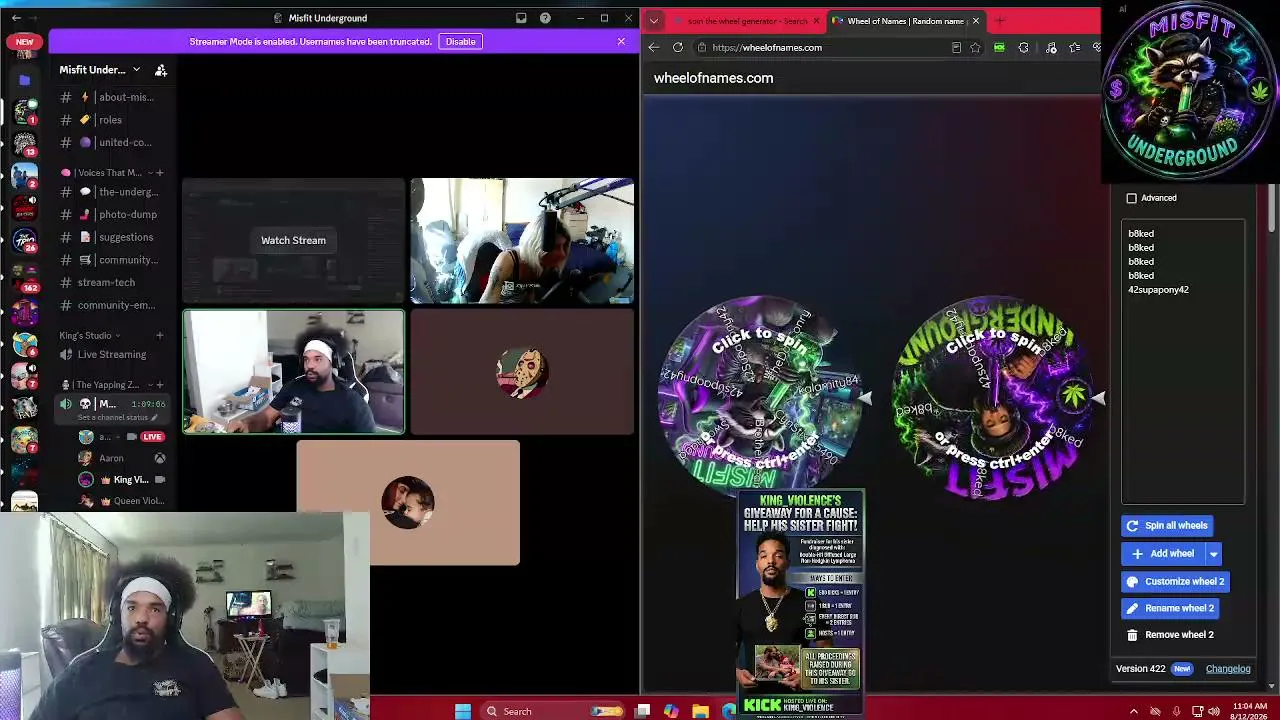Open the roles channel
Image resolution: width=1280 pixels, height=720 pixels.
[111, 120]
